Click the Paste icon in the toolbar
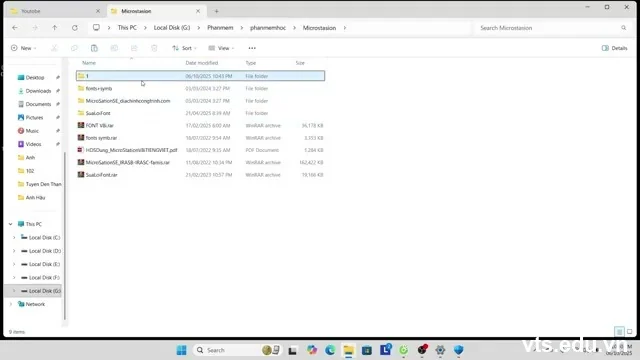Image resolution: width=640 pixels, height=360 pixels. click(94, 48)
